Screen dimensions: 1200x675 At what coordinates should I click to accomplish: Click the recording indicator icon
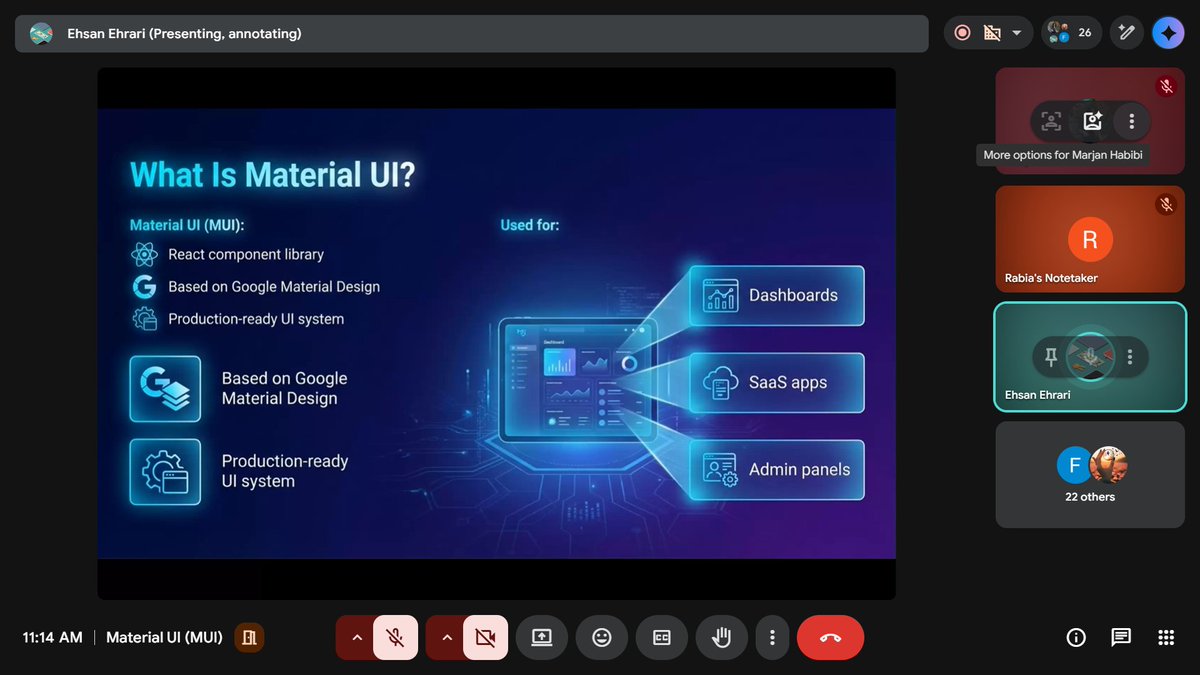tap(963, 33)
